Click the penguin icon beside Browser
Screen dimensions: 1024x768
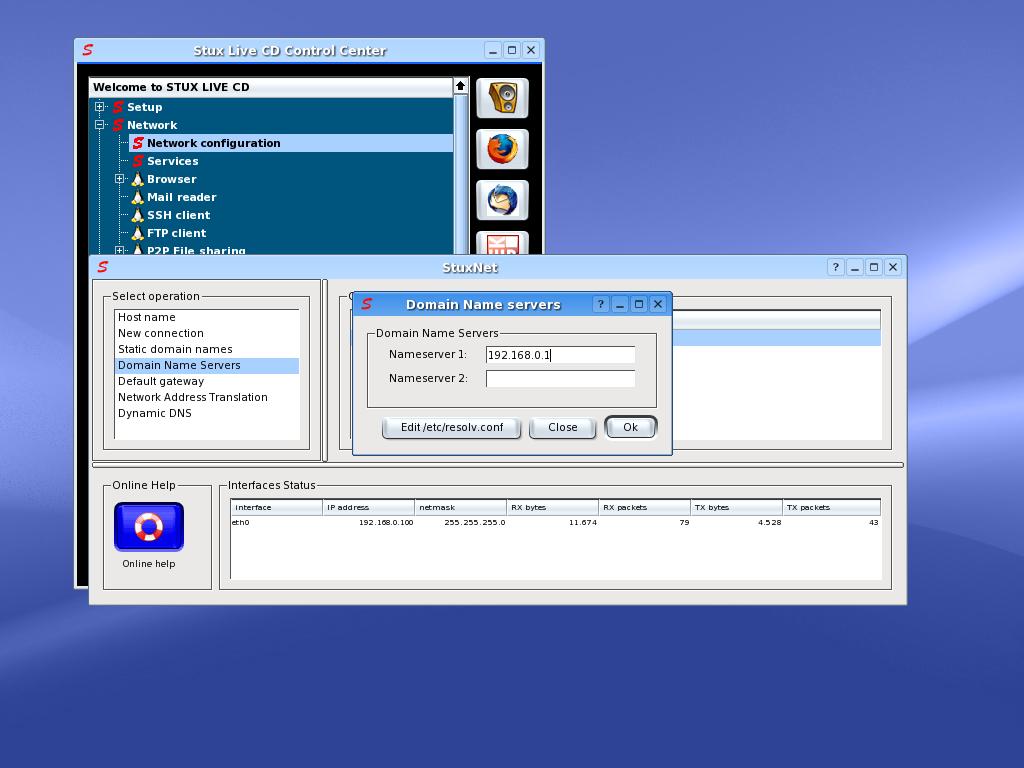[x=137, y=179]
